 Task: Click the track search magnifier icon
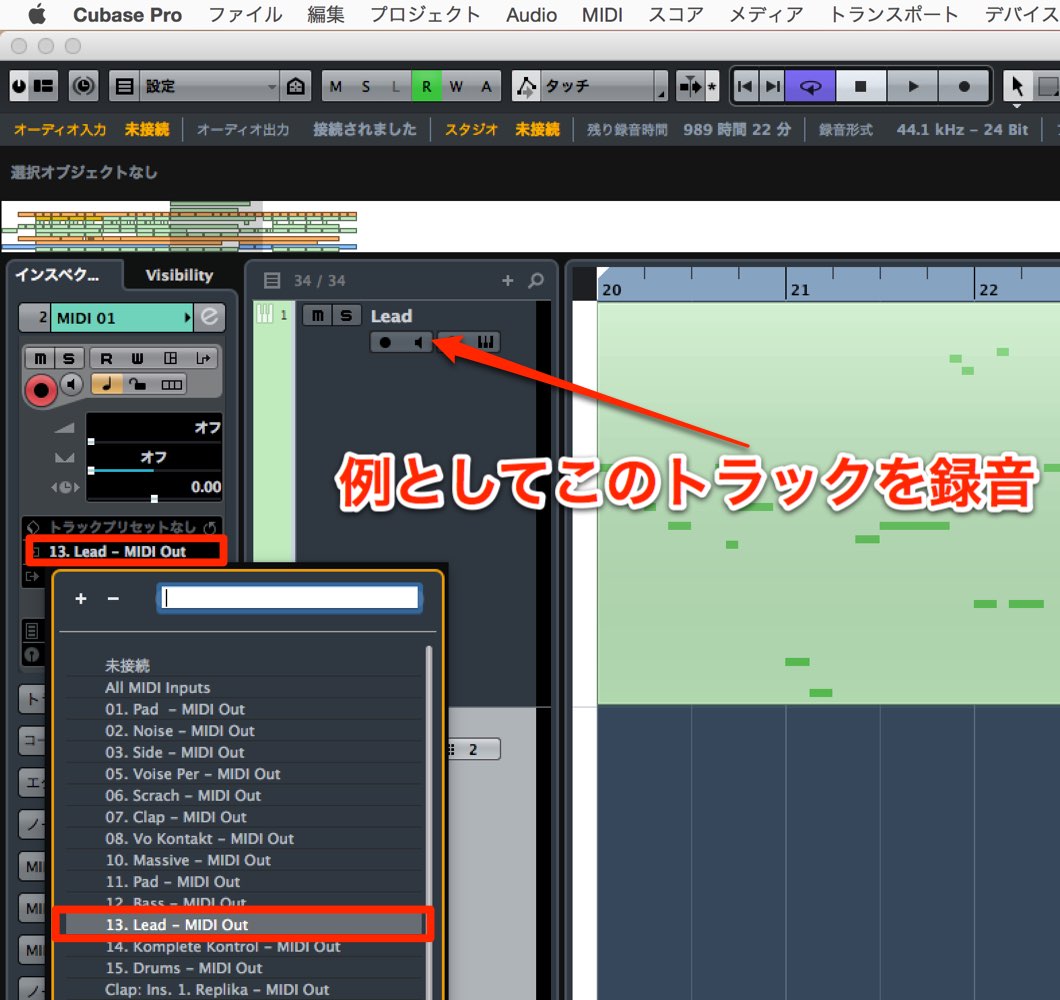click(535, 280)
